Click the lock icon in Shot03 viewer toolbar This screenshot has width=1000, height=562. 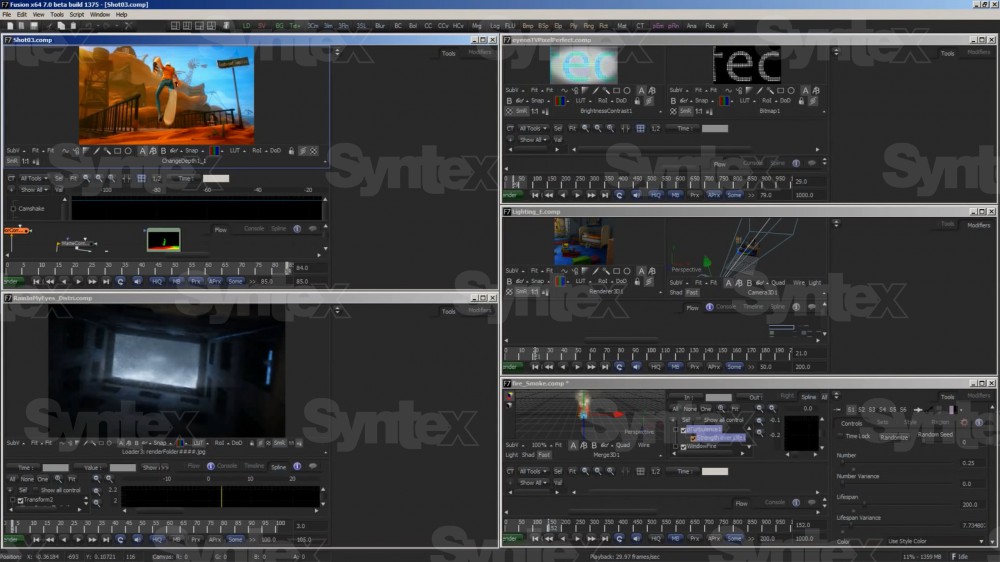pos(290,151)
